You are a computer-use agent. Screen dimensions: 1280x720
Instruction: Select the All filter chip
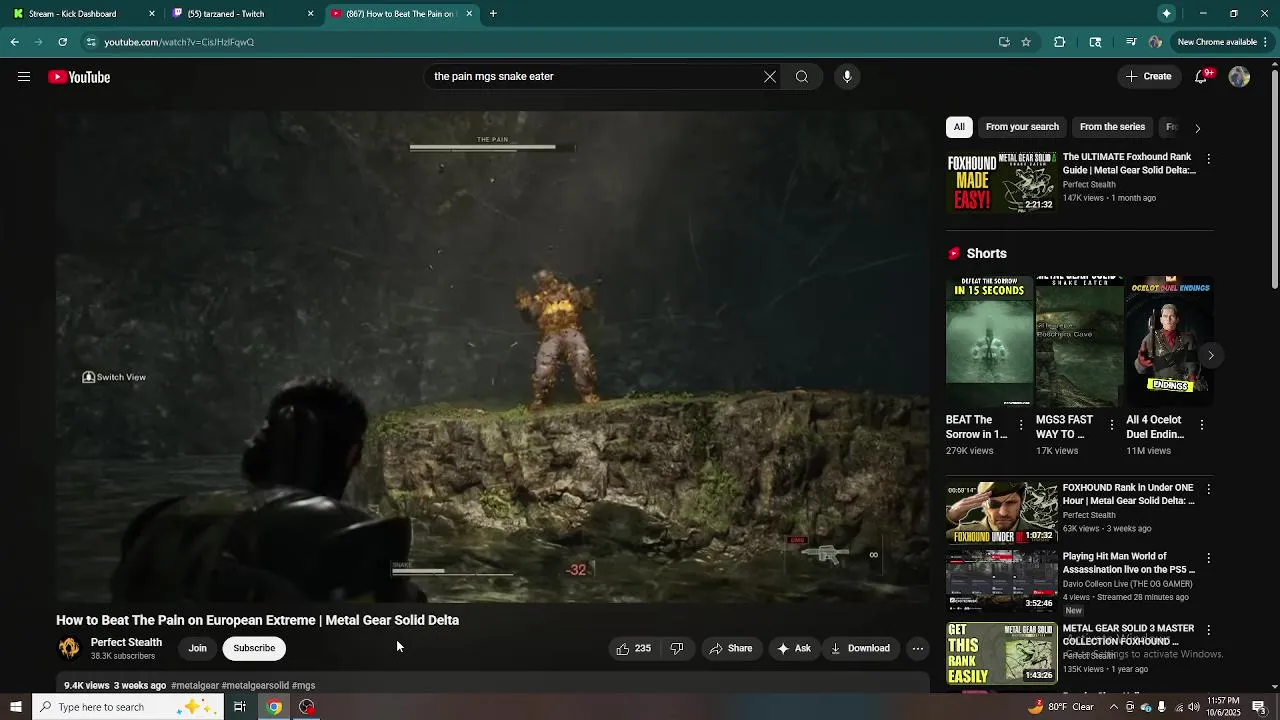point(959,127)
